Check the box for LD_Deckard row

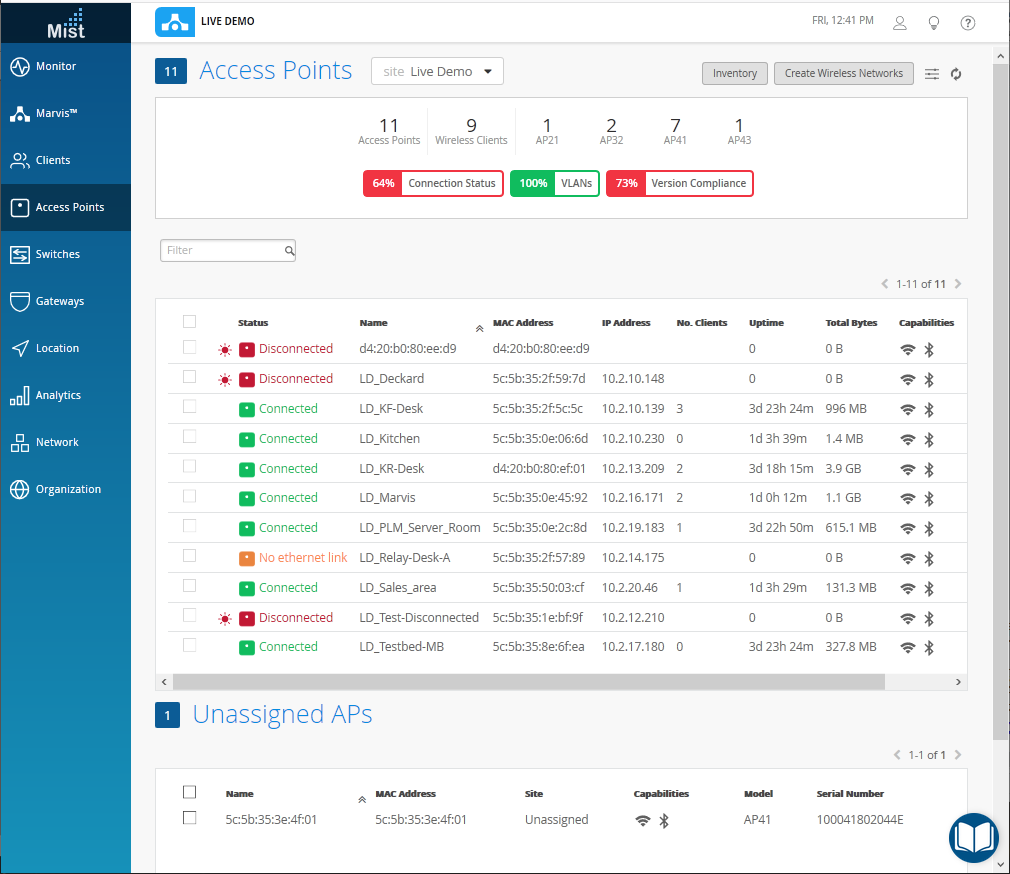pos(190,377)
